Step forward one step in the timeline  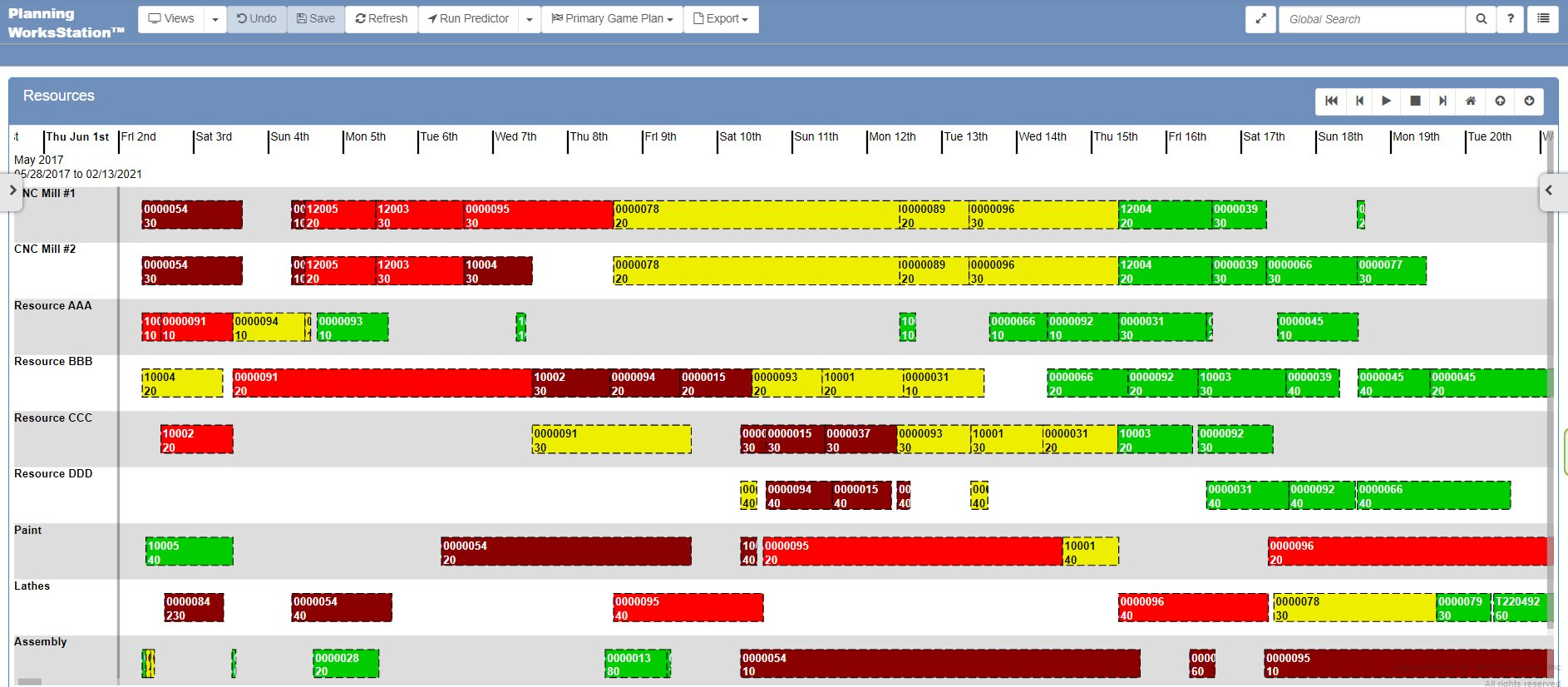point(1442,101)
